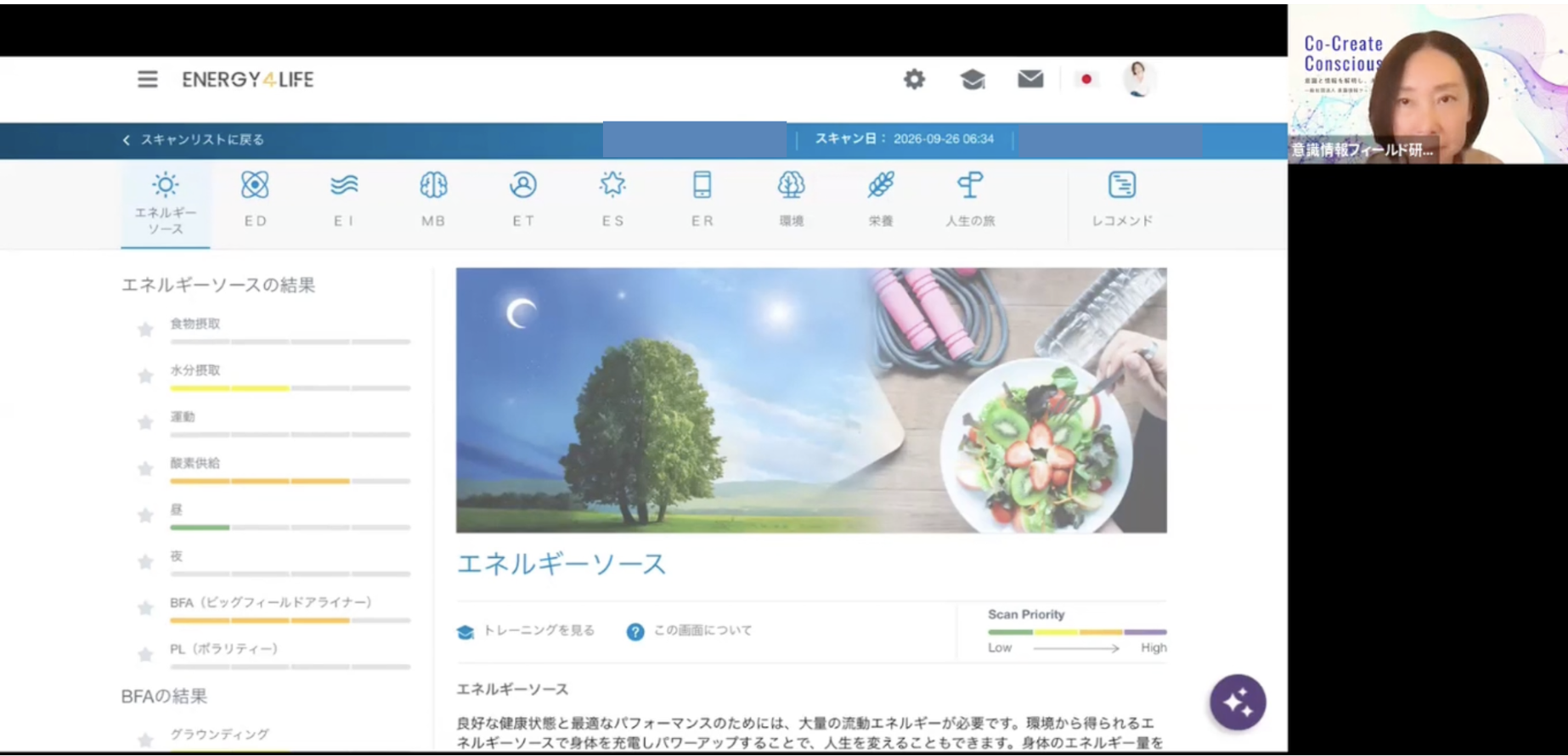This screenshot has height=756, width=1568.
Task: Toggle star for 水分摂取
Action: coord(145,375)
